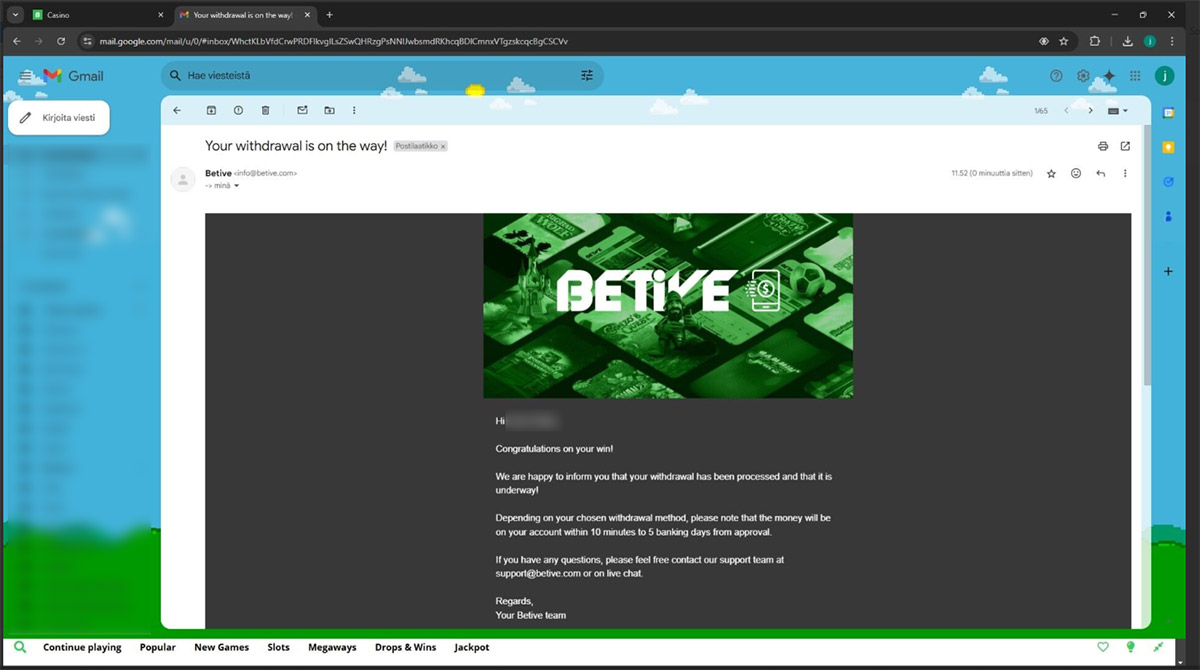Image resolution: width=1200 pixels, height=670 pixels.
Task: Go to older message arrow
Action: click(x=1091, y=110)
